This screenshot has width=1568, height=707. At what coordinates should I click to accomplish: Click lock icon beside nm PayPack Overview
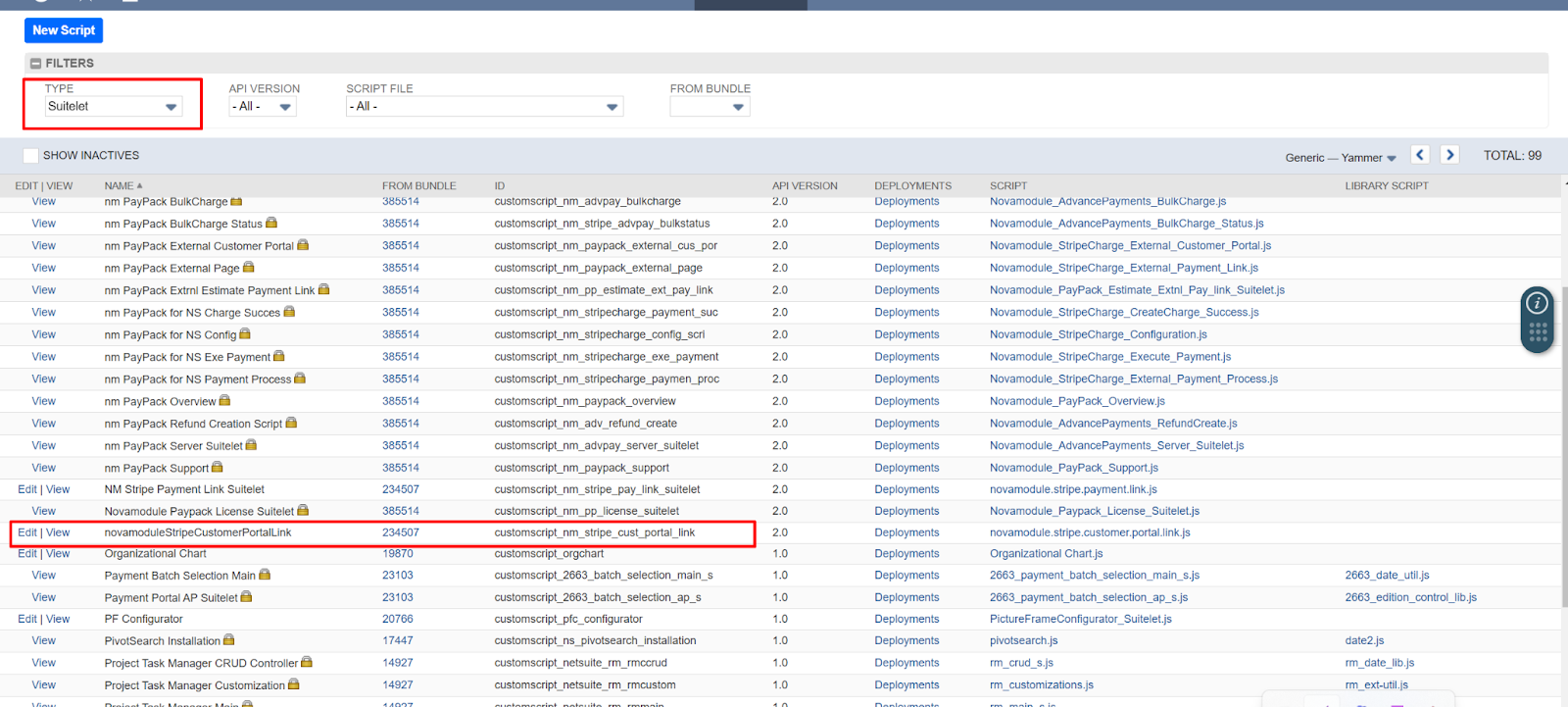pos(224,401)
